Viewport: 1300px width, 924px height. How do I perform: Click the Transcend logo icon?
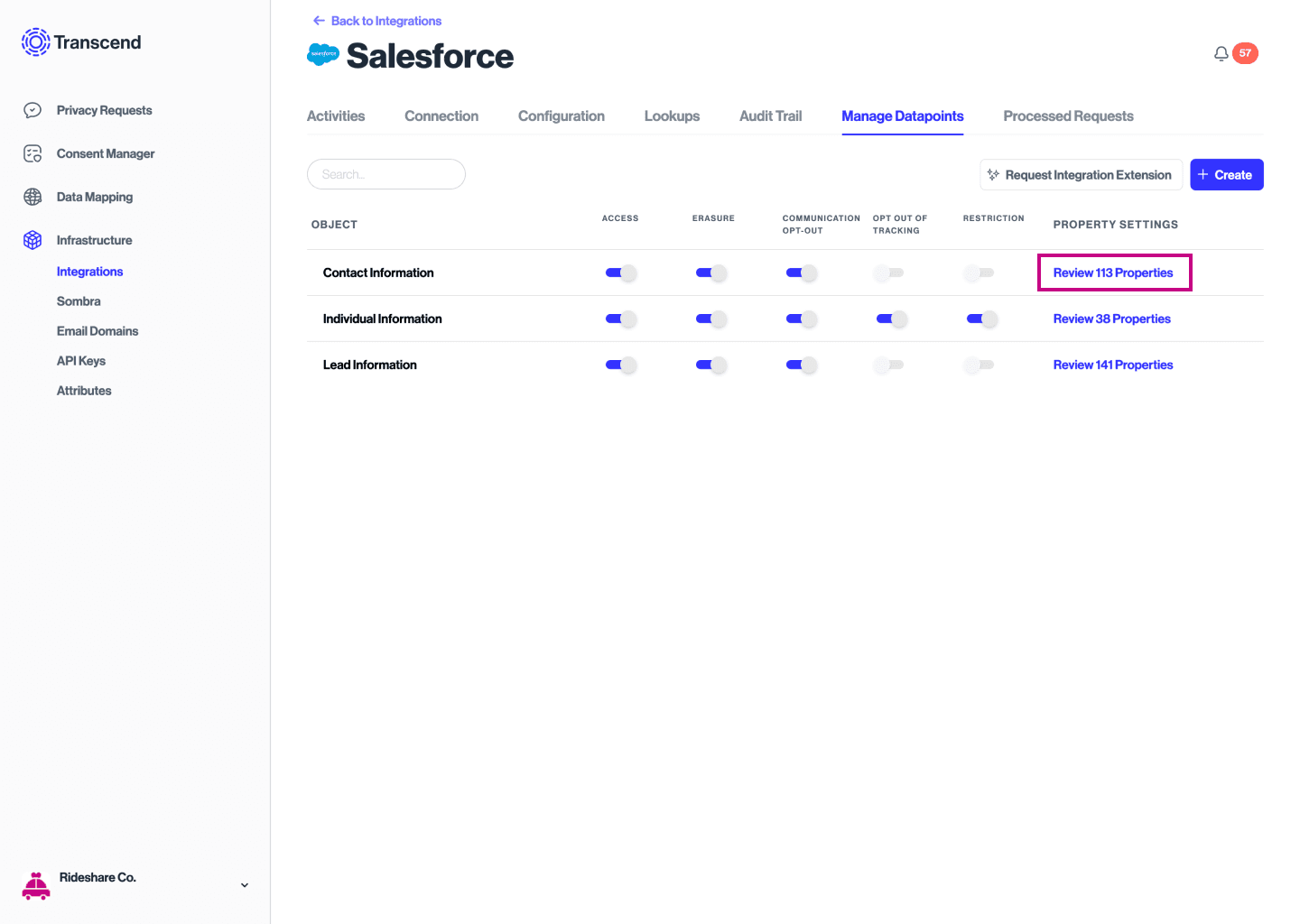coord(35,42)
